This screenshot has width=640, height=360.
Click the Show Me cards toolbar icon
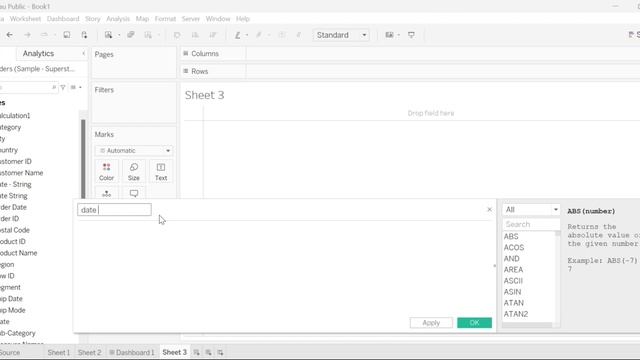tap(389, 35)
